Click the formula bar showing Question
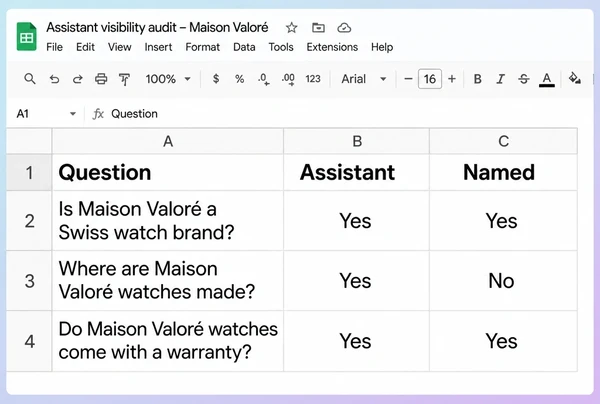 134,114
